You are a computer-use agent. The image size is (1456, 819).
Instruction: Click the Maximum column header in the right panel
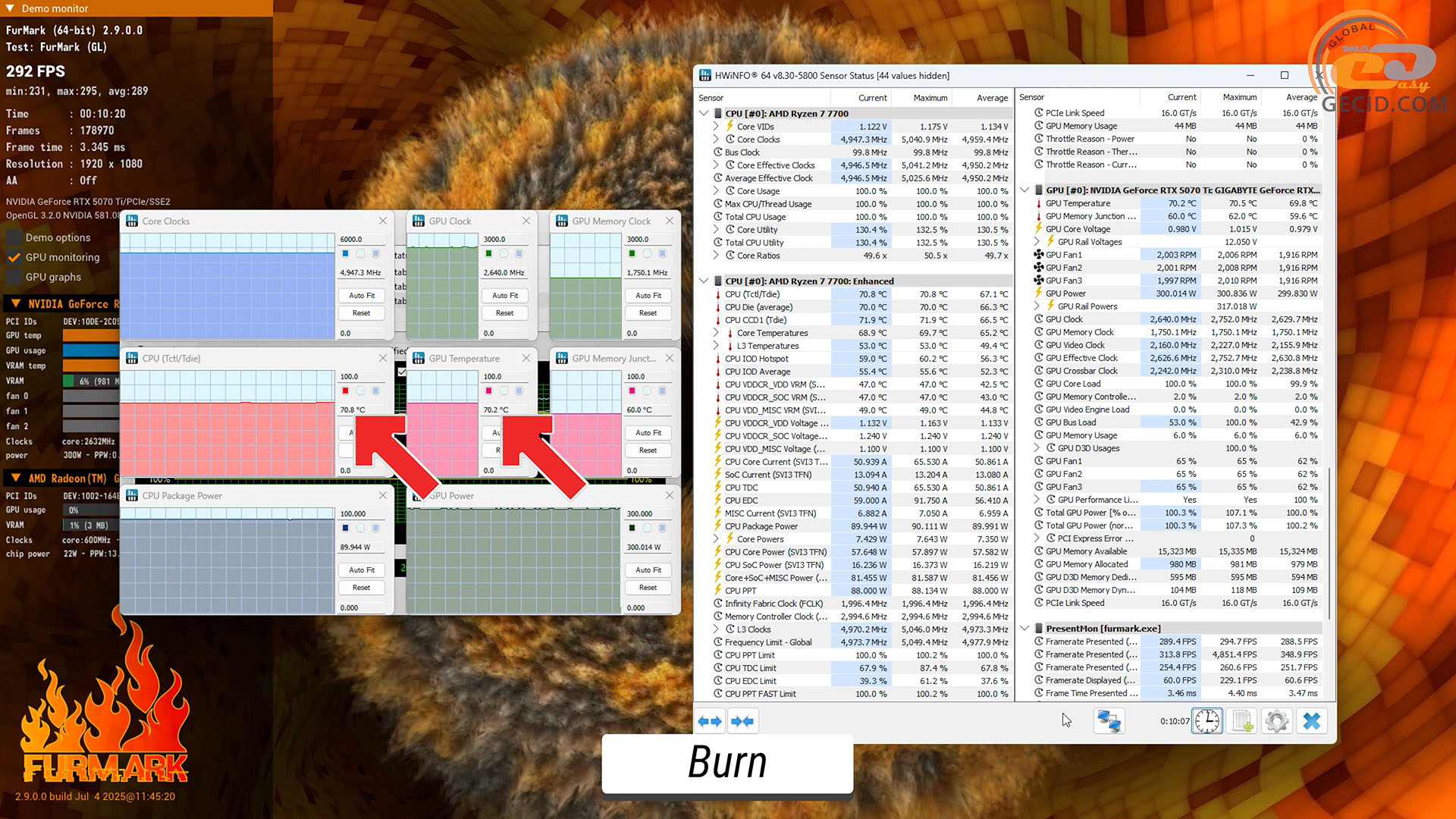[1231, 97]
